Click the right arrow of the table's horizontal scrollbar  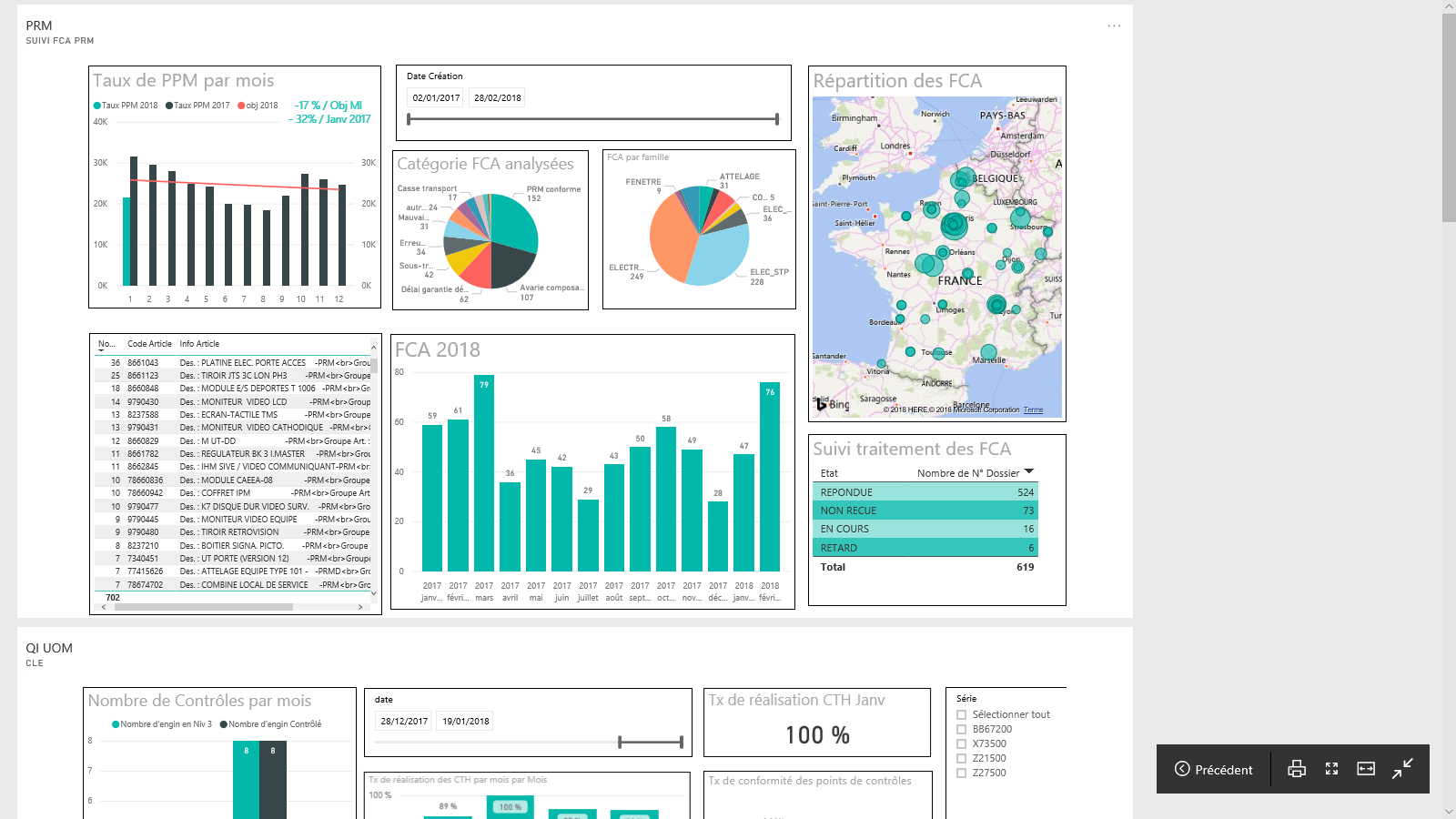click(x=361, y=607)
